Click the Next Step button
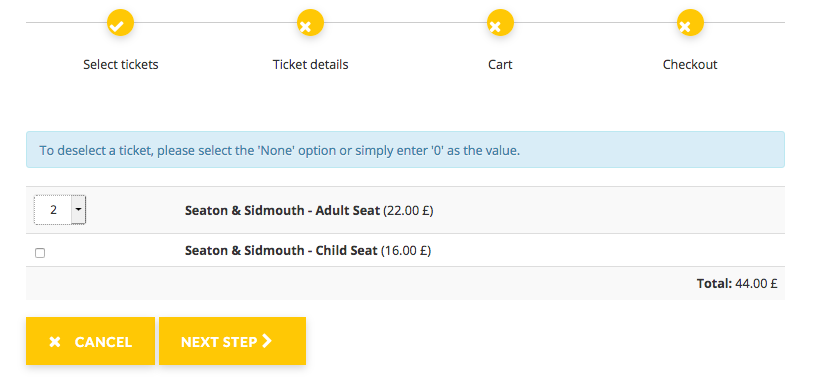 pyautogui.click(x=232, y=341)
